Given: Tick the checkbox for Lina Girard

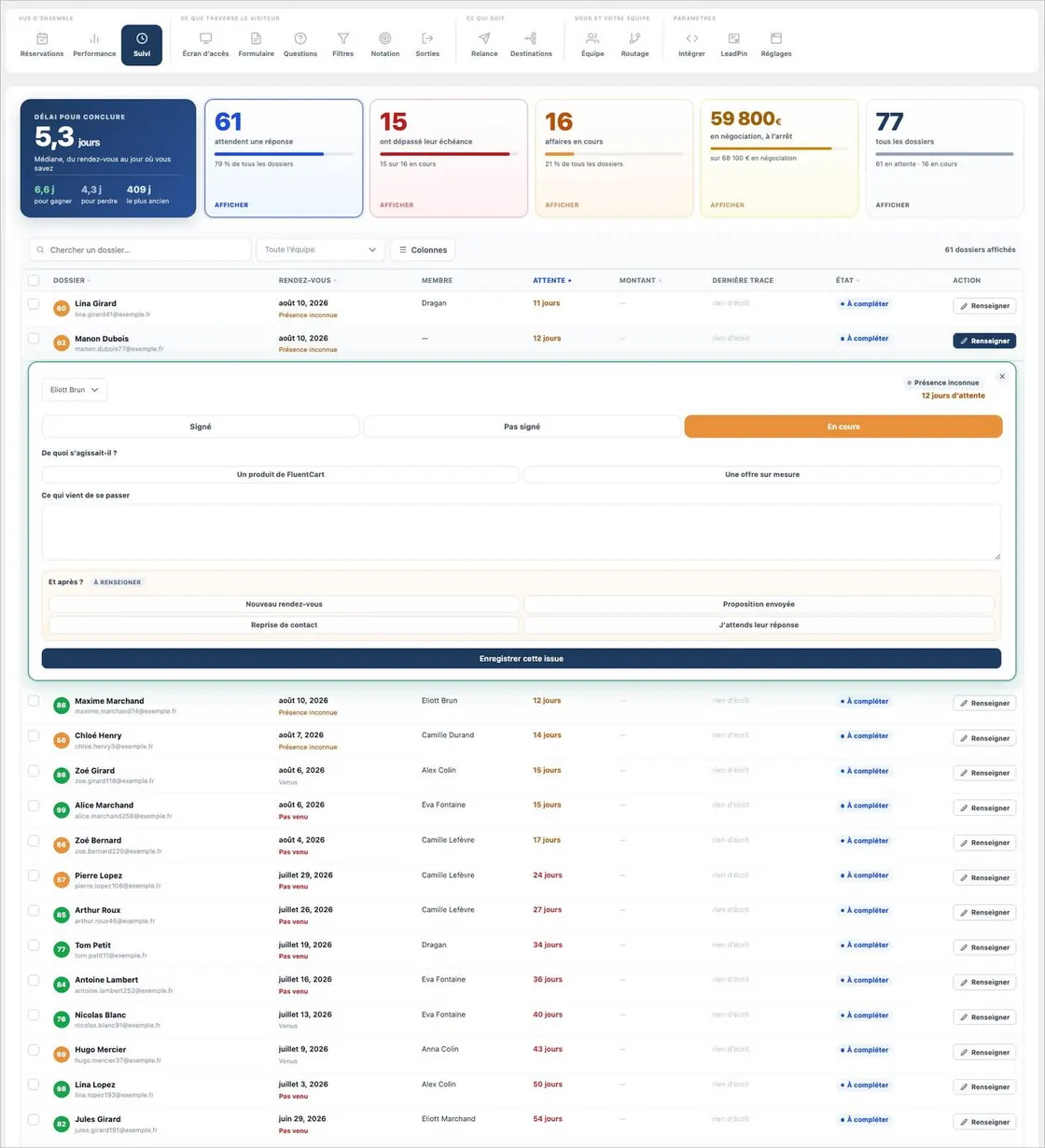Looking at the screenshot, I should 34,303.
